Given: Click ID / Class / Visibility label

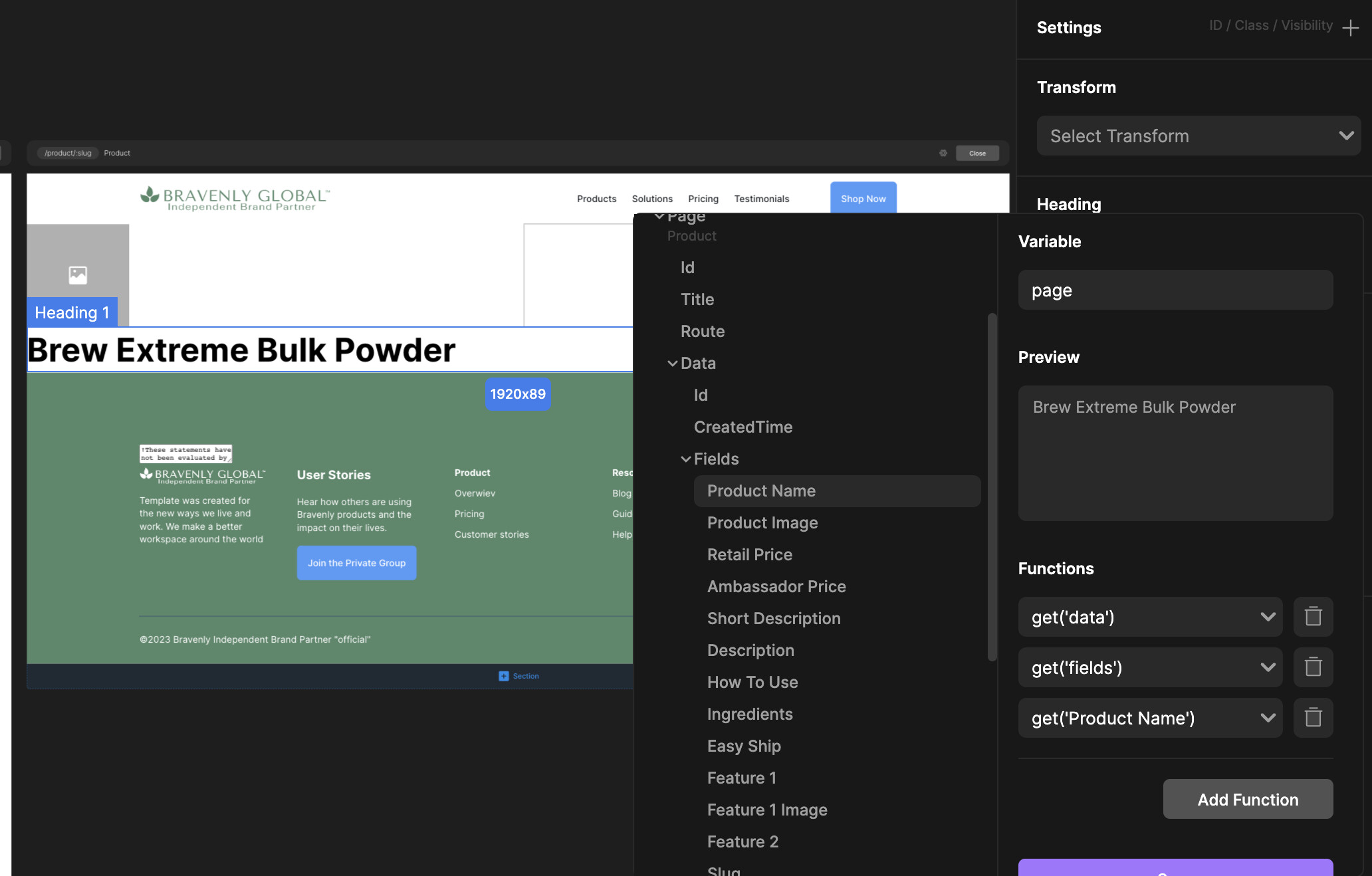Looking at the screenshot, I should pos(1270,25).
